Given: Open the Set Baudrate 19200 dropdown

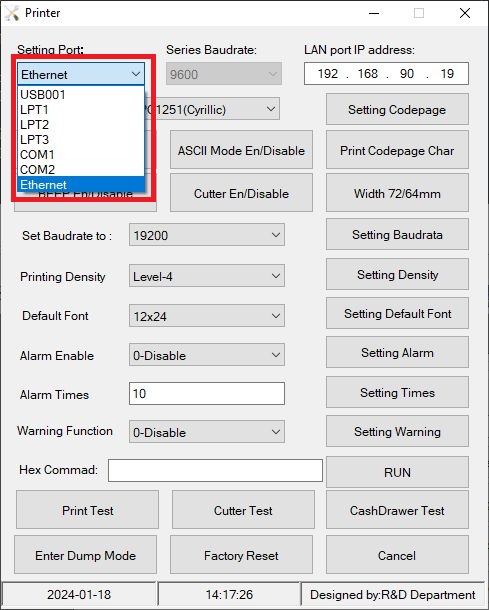Looking at the screenshot, I should [x=207, y=235].
